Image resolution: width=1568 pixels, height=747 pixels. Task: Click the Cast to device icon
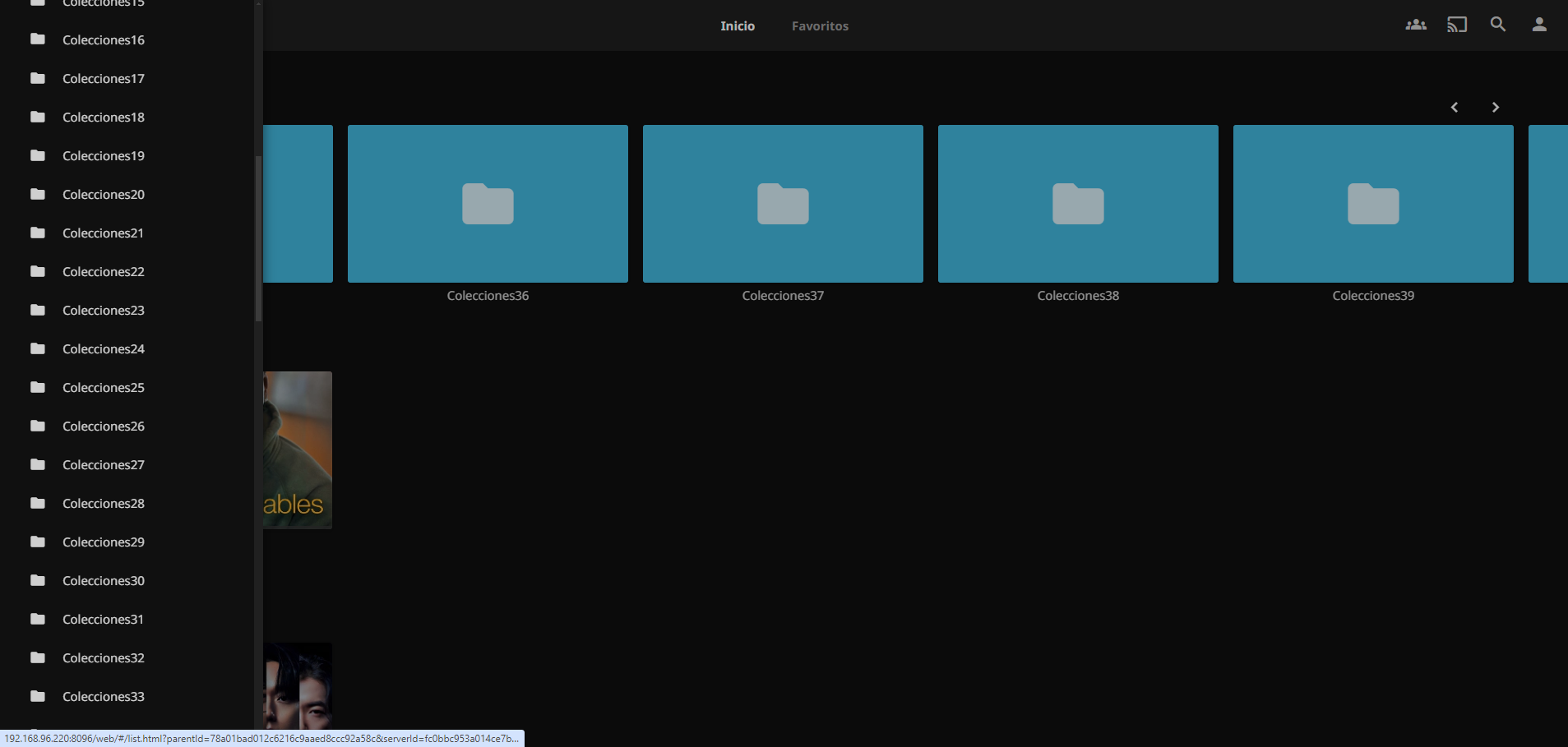pyautogui.click(x=1456, y=25)
